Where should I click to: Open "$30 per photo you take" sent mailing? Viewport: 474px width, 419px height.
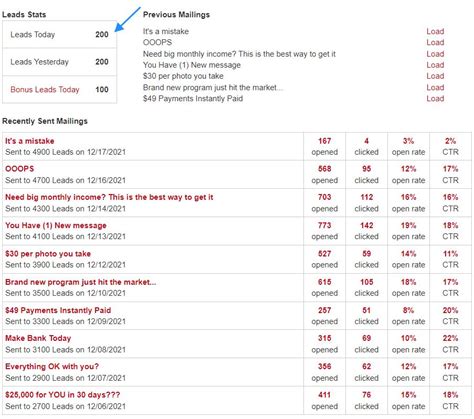pos(48,254)
